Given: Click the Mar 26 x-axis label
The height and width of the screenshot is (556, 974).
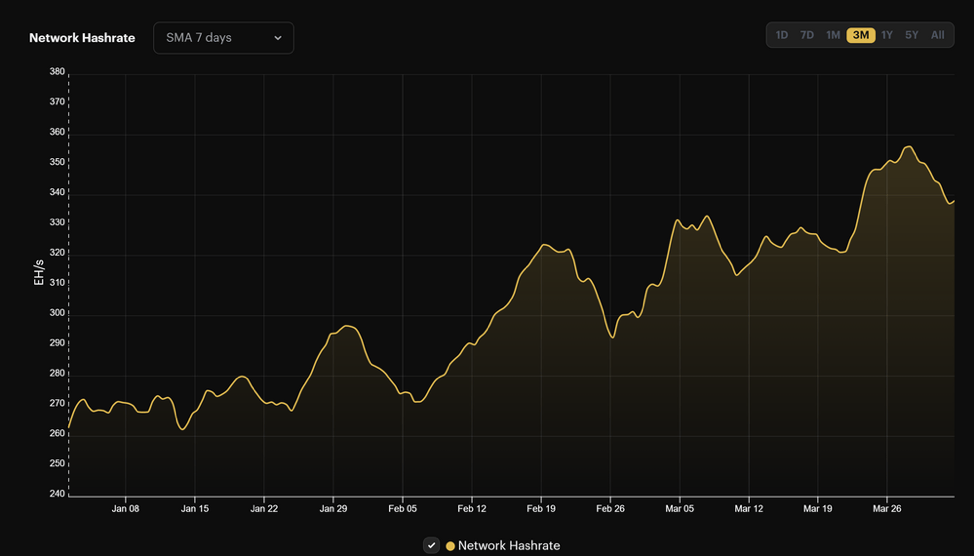Looking at the screenshot, I should (x=887, y=509).
